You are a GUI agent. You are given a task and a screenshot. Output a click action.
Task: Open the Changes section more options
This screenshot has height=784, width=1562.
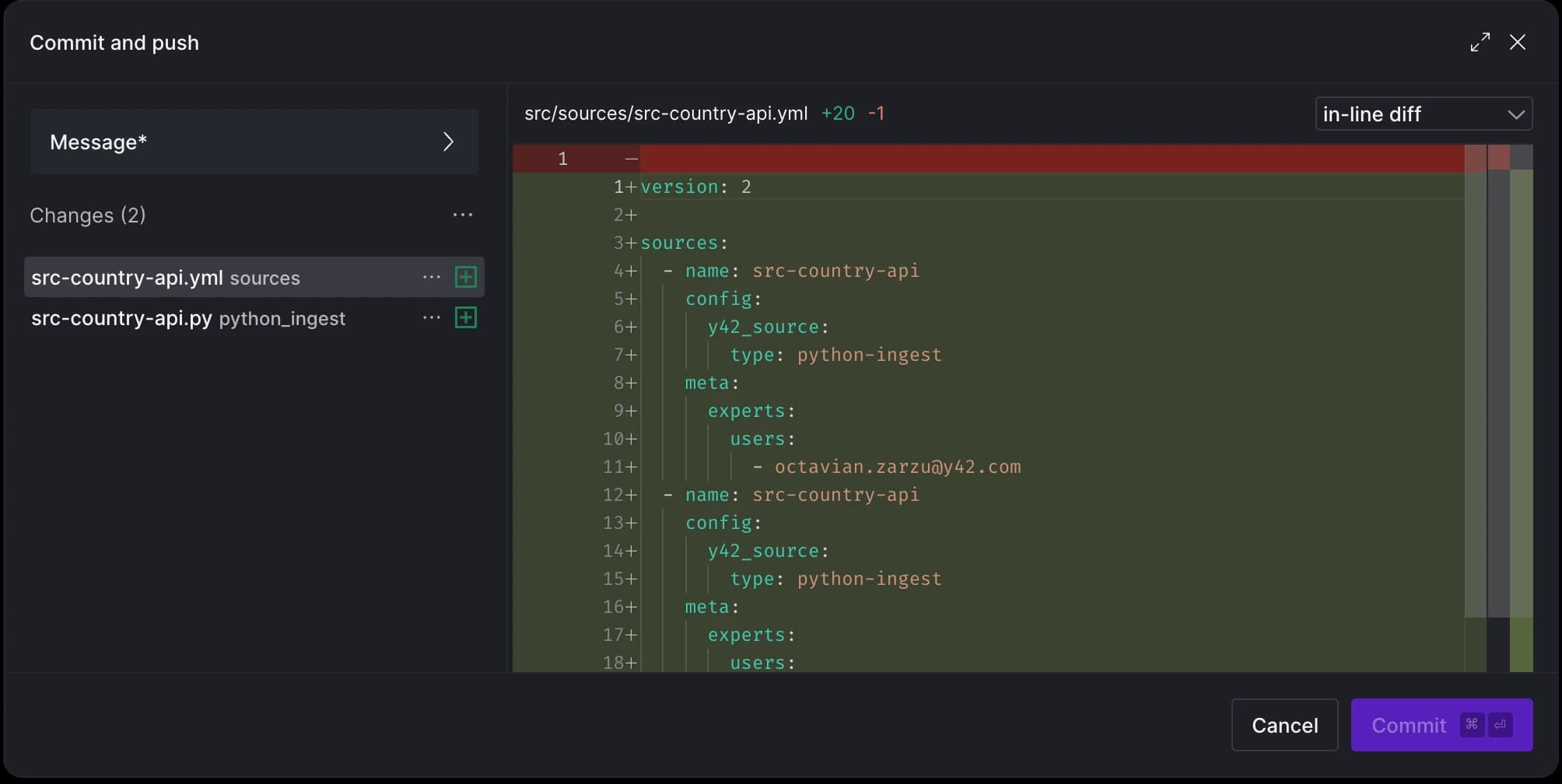pos(463,215)
